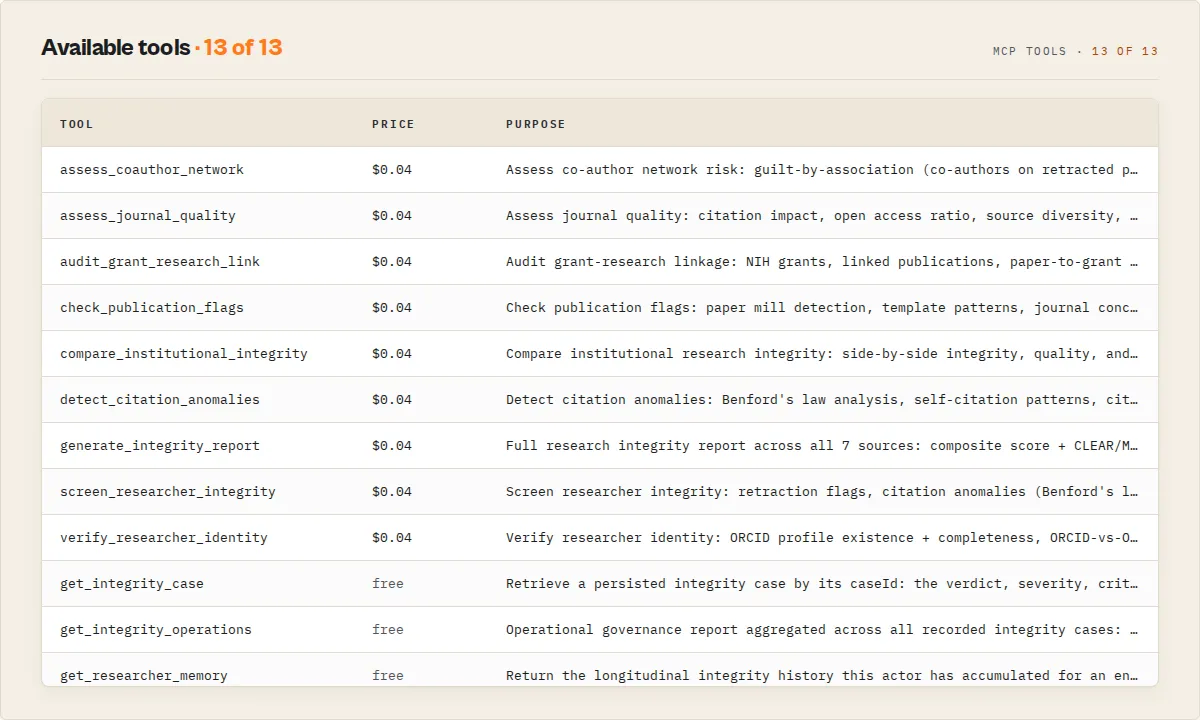The width and height of the screenshot is (1200, 720).
Task: Click the $0.04 price for screen_researcher_integrity
Action: coord(392,491)
